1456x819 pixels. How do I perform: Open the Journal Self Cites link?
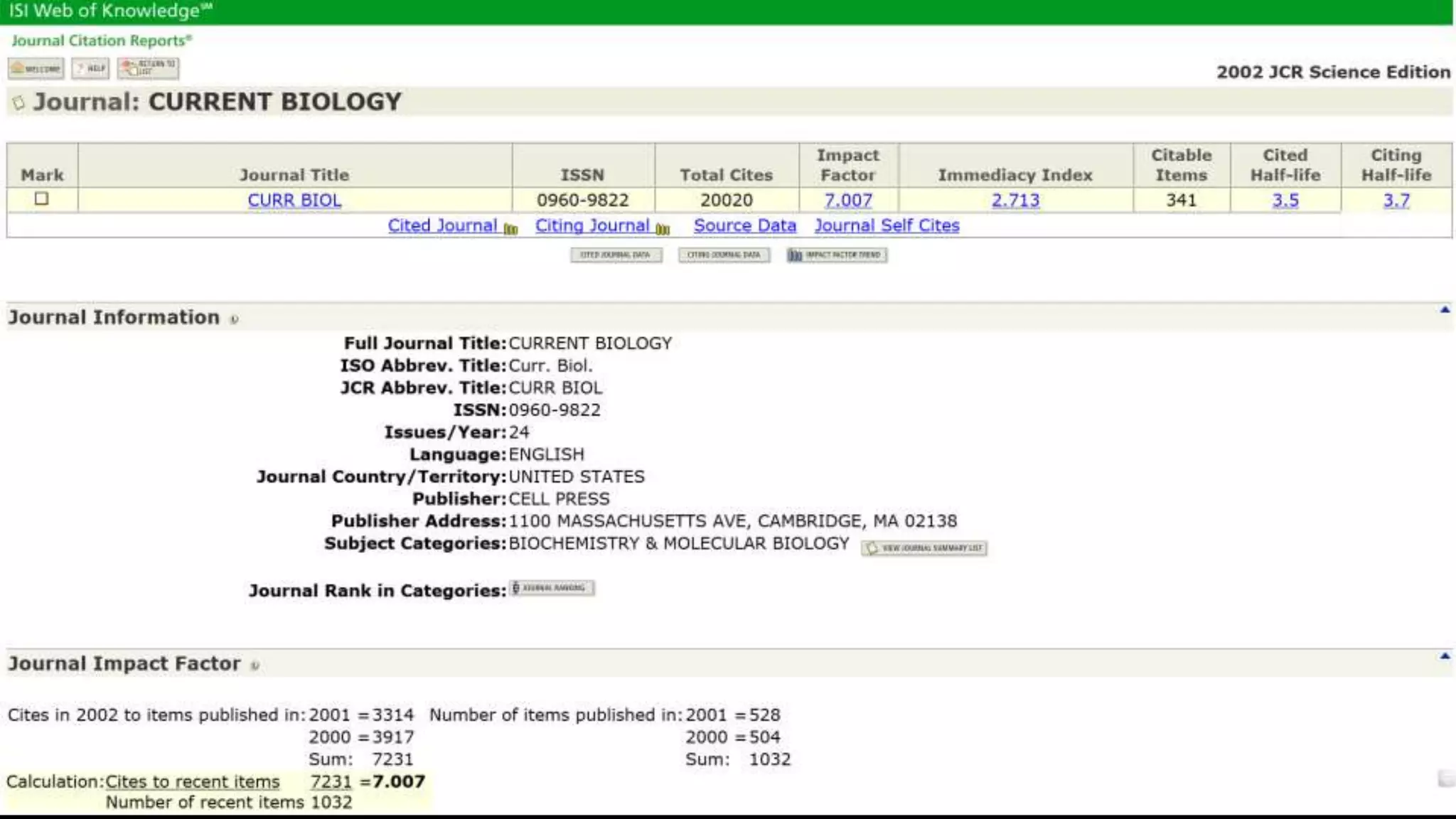(887, 225)
